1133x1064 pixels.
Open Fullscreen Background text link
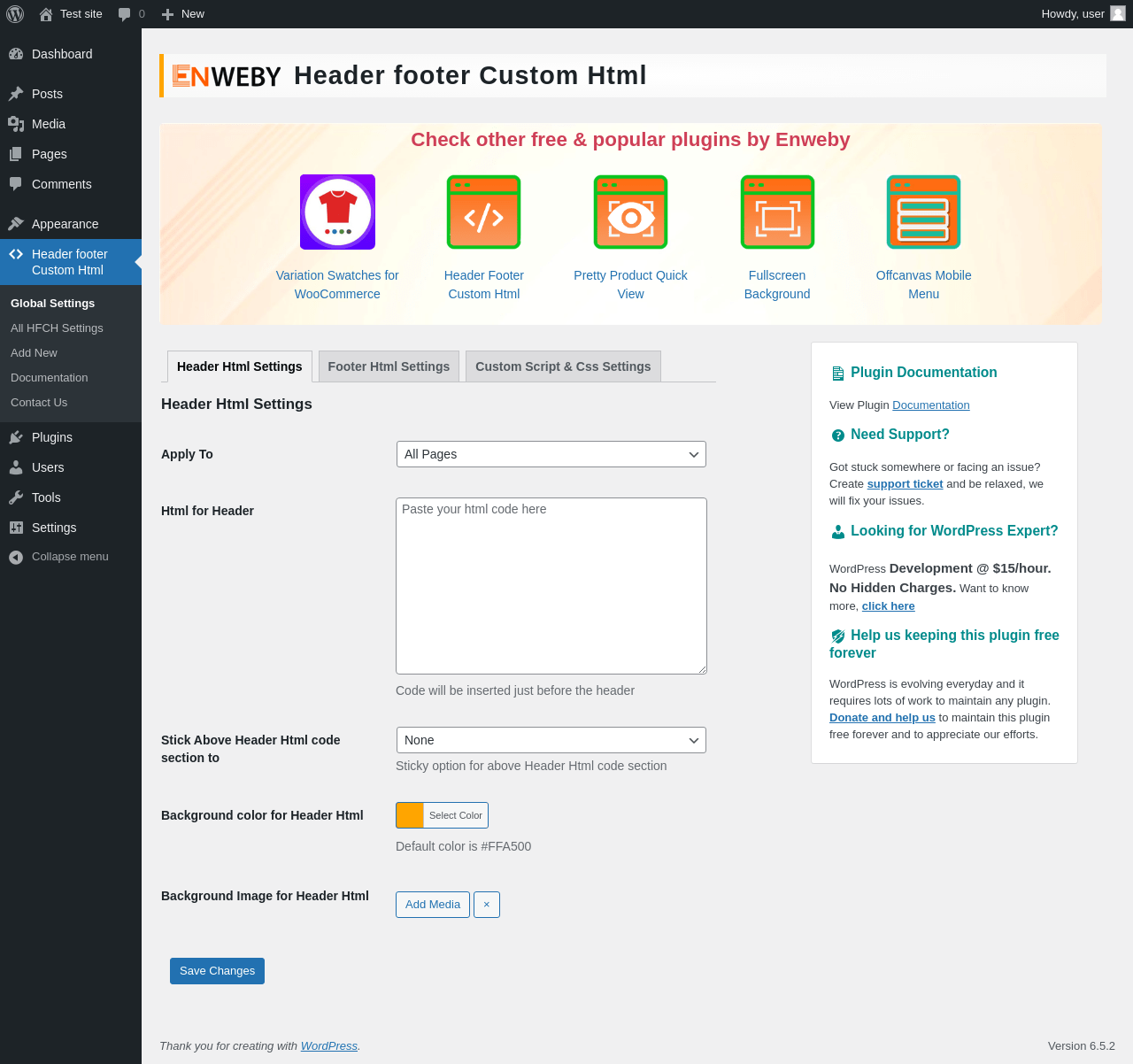pyautogui.click(x=777, y=285)
